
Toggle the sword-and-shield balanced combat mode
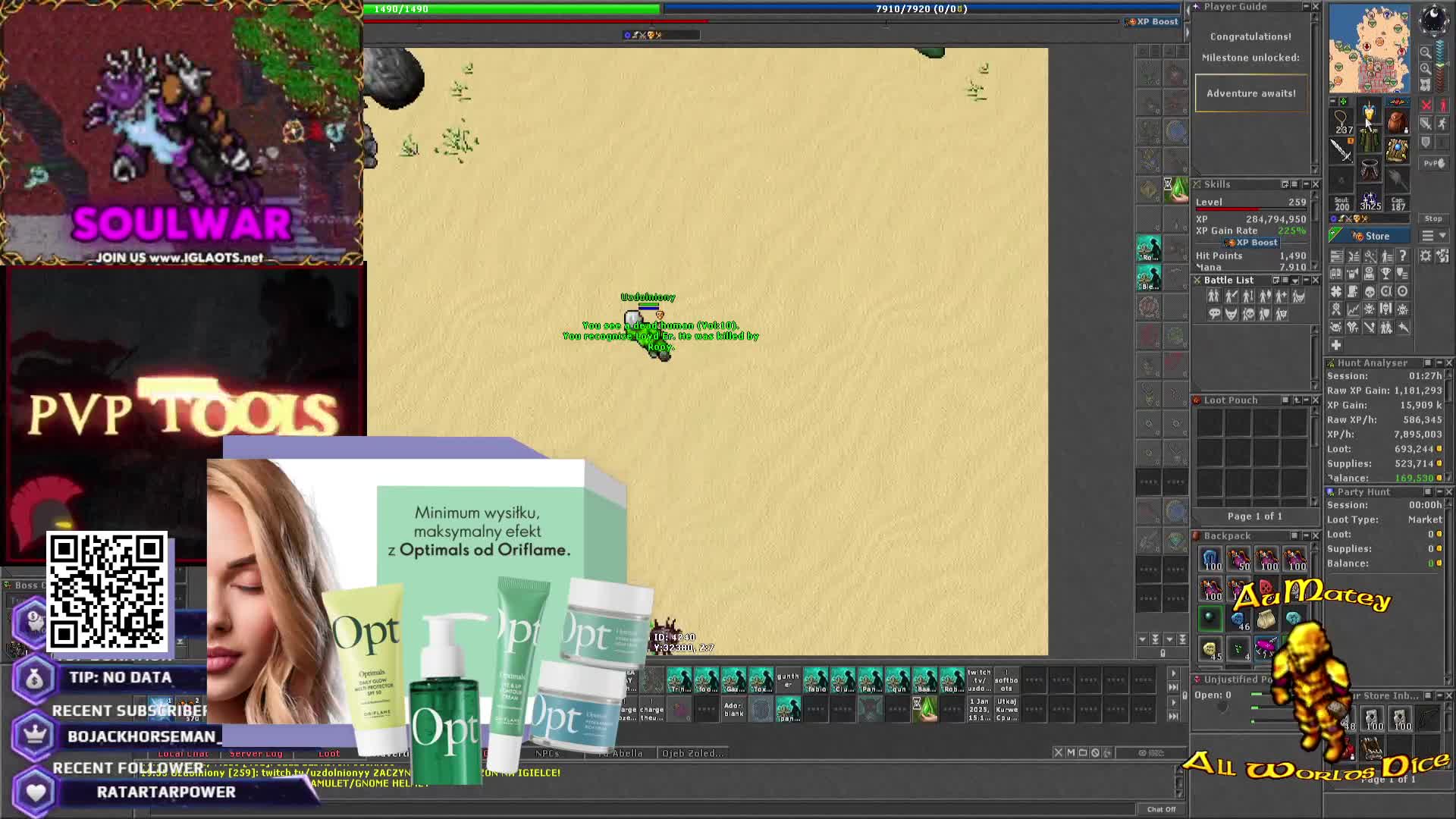1426,124
